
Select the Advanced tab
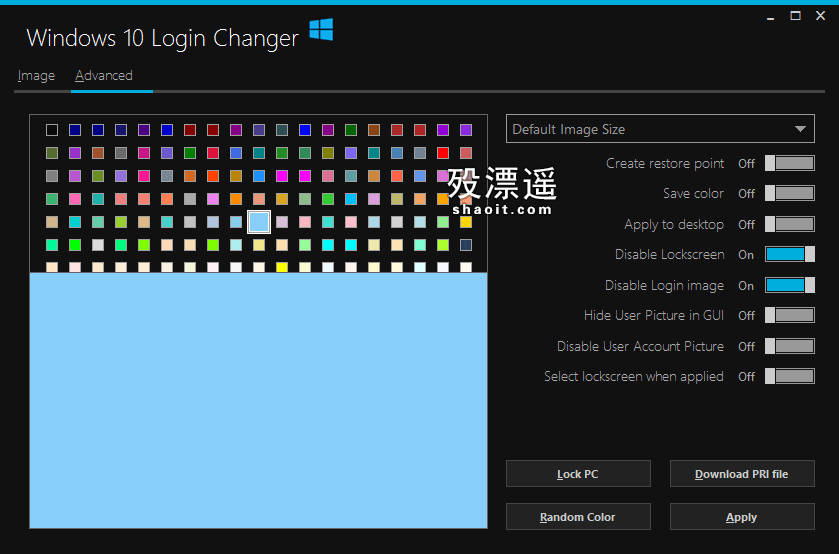[x=104, y=76]
